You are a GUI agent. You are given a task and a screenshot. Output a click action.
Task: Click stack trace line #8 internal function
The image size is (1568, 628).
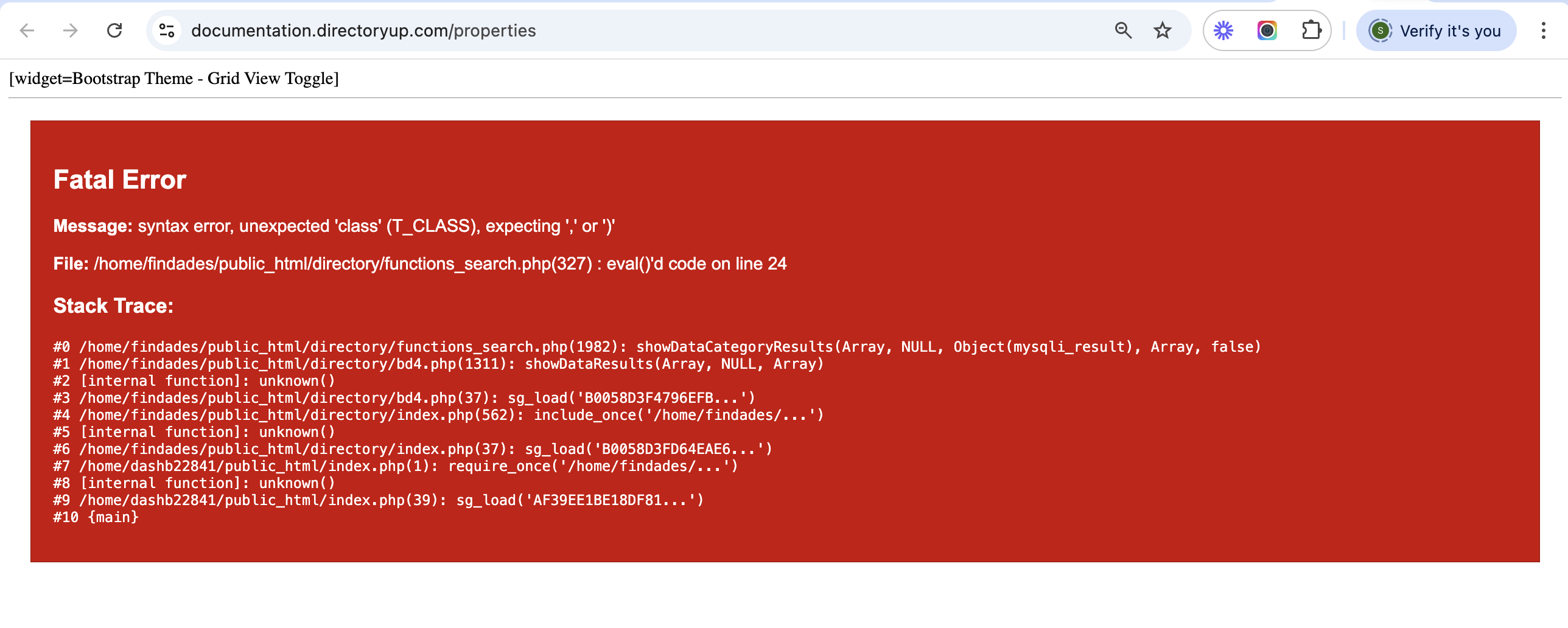(194, 483)
